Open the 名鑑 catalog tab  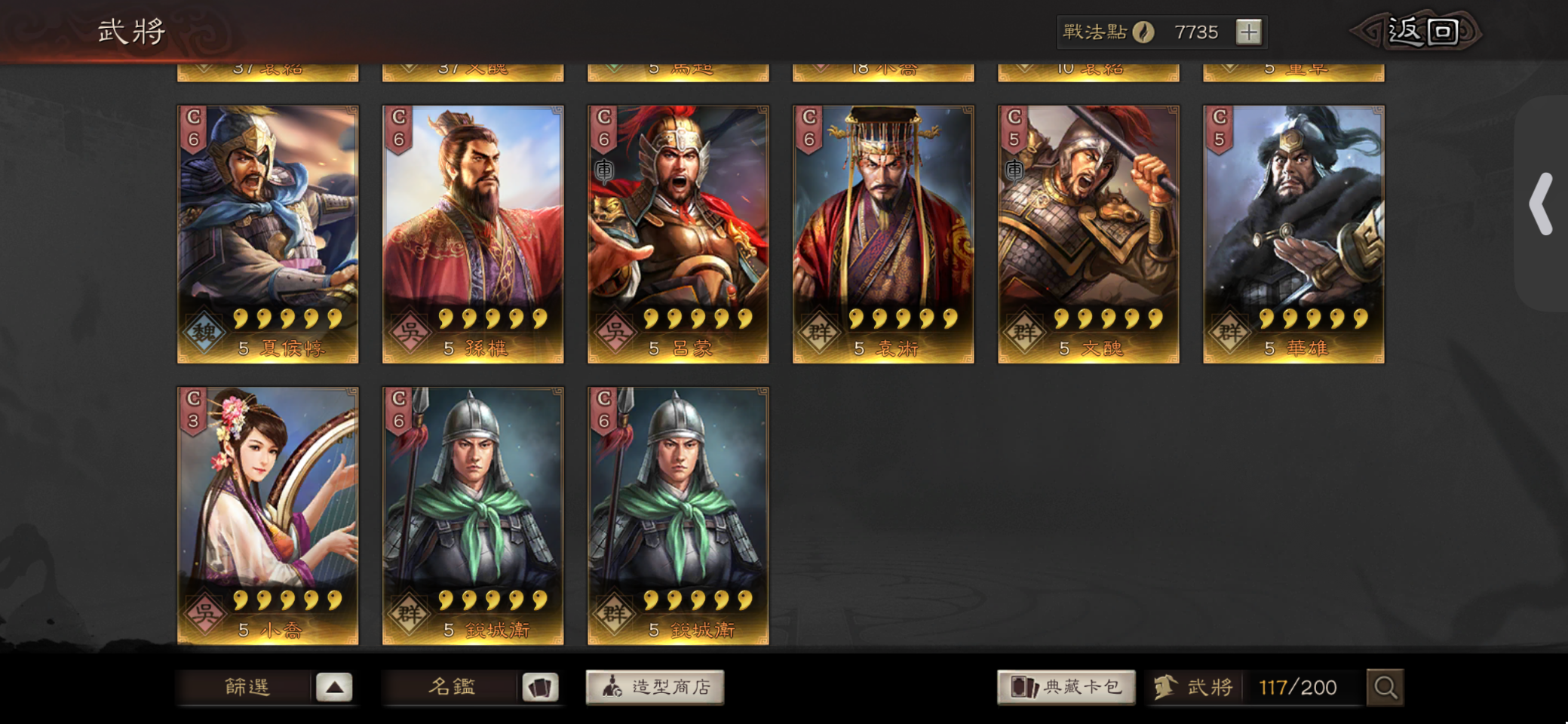(x=451, y=687)
